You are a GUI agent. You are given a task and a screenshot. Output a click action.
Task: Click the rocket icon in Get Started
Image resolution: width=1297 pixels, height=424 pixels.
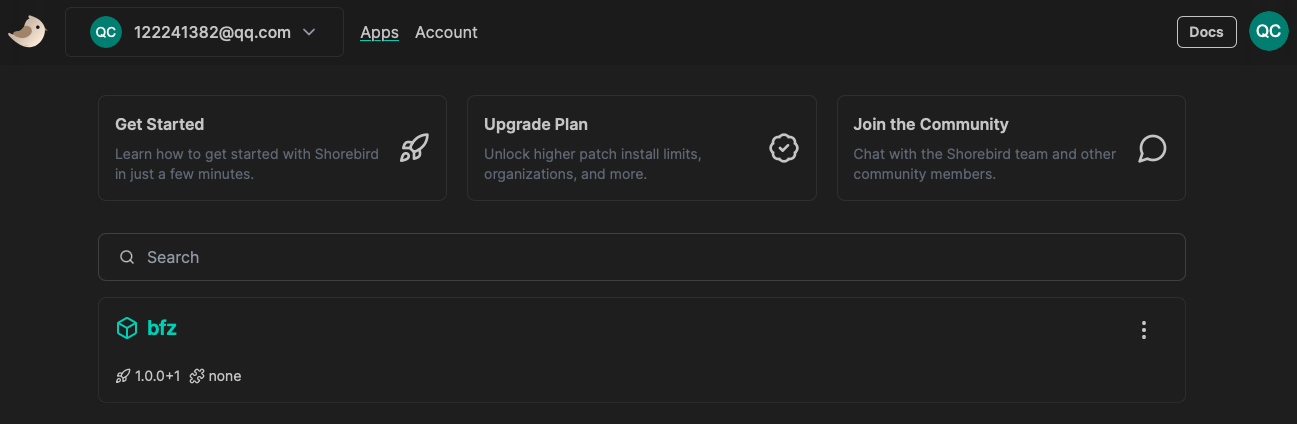point(414,148)
